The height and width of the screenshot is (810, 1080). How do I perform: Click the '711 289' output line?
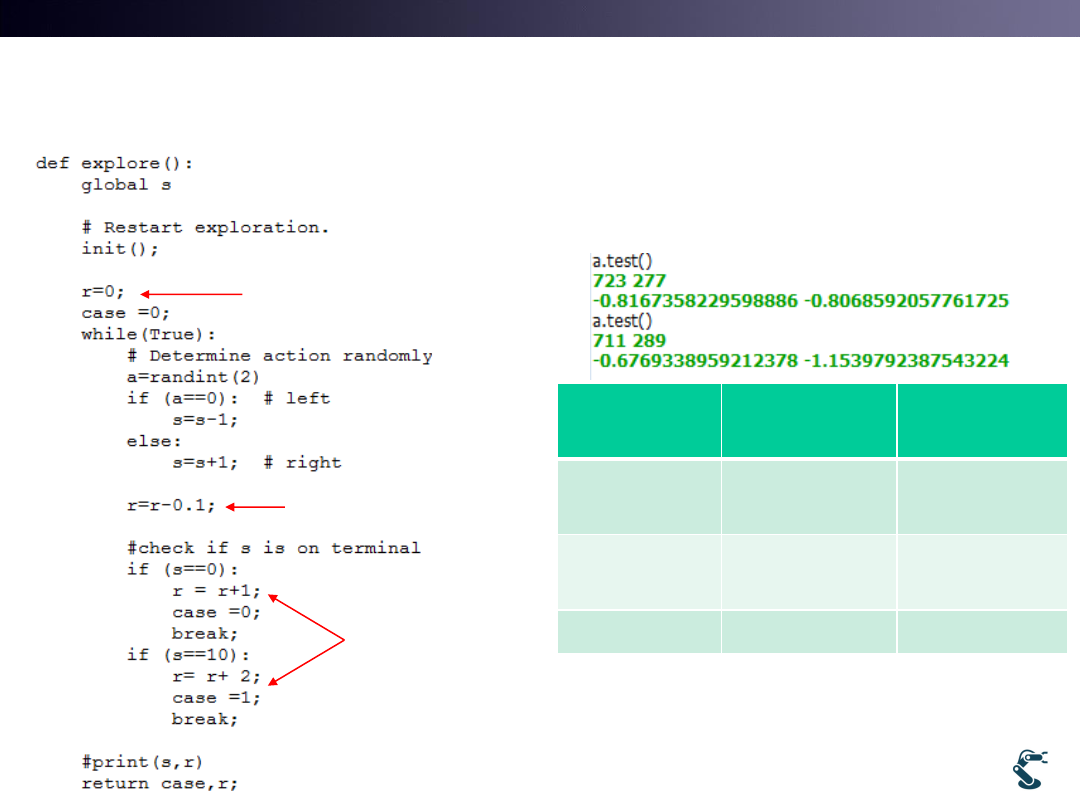pos(629,340)
